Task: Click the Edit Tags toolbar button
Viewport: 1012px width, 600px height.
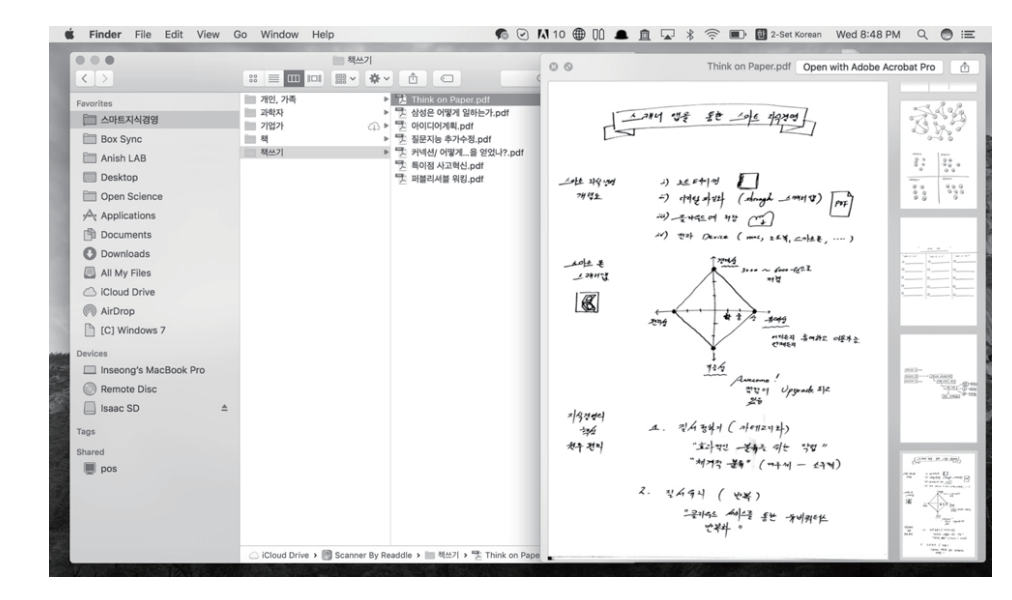Action: [447, 79]
